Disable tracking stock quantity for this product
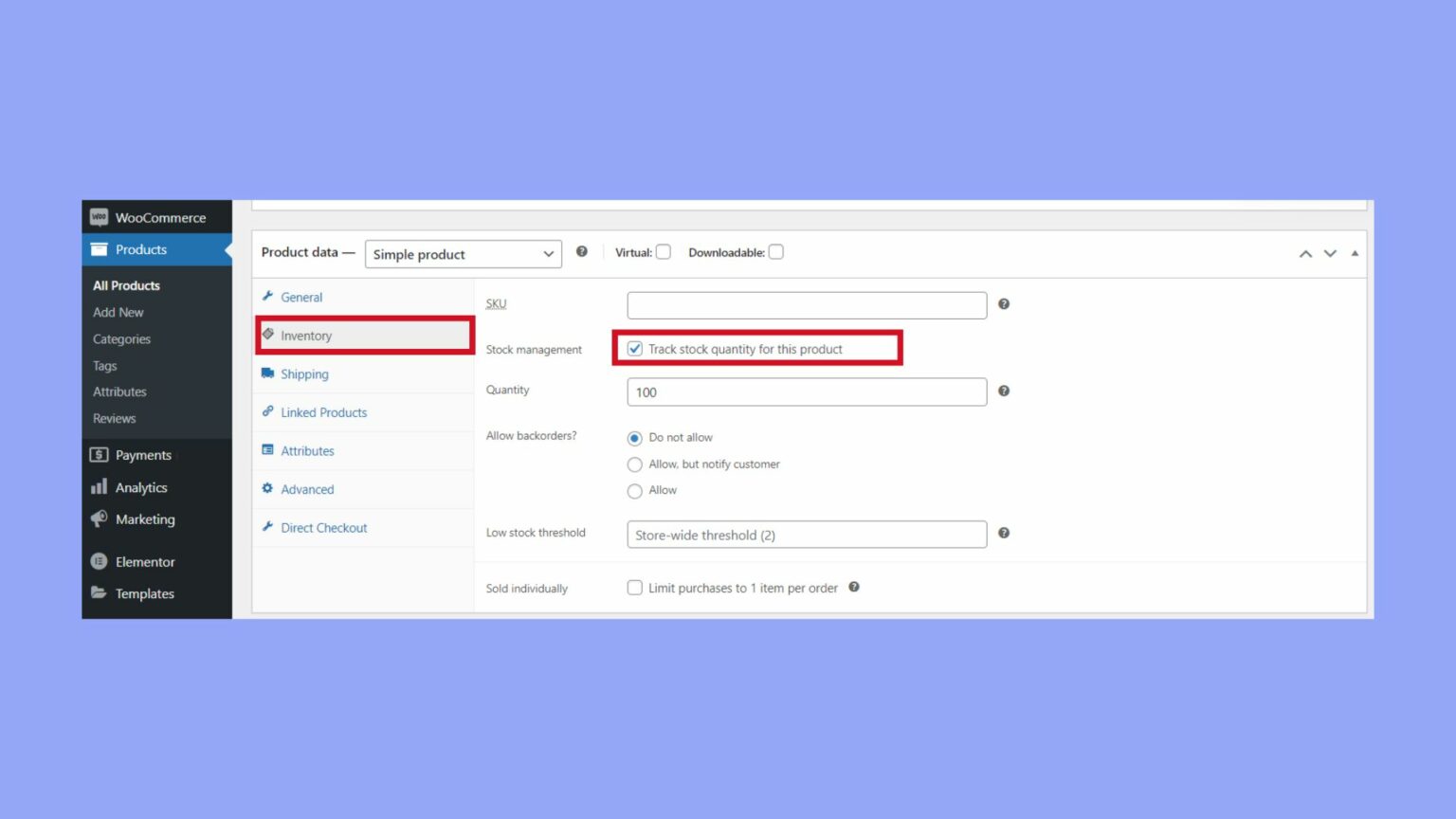1456x819 pixels. [634, 349]
